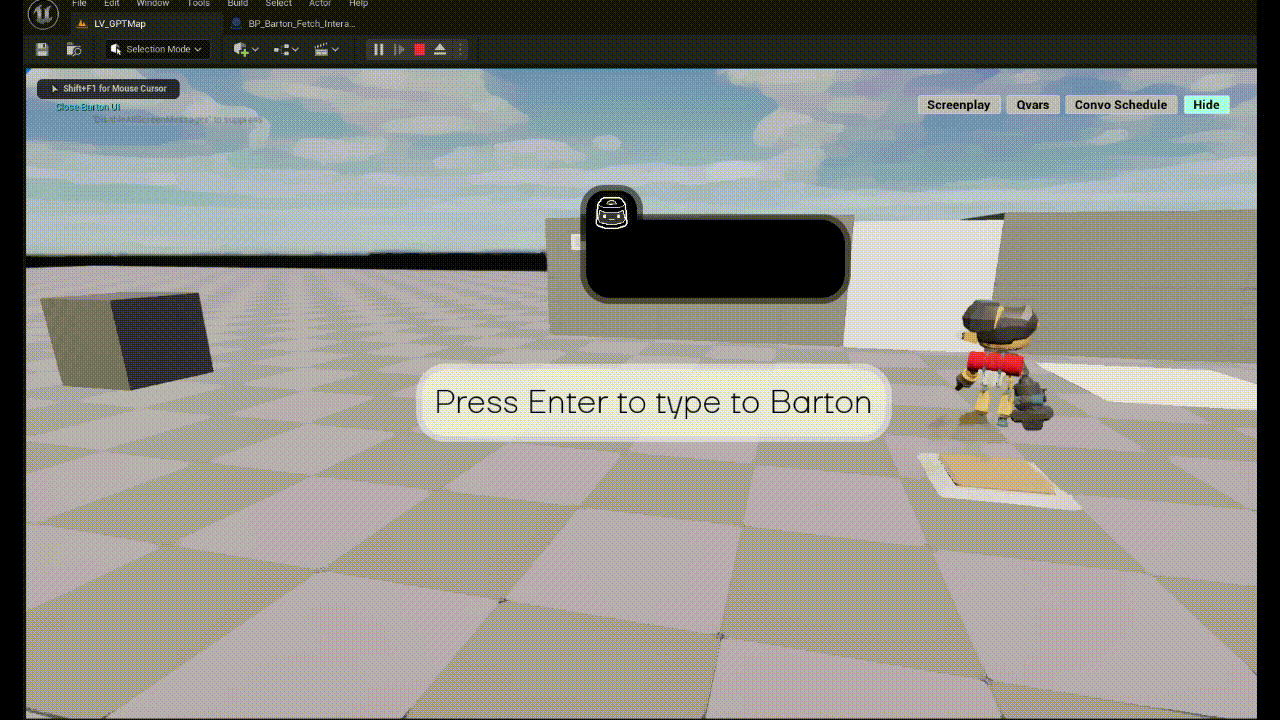Open the quick Add content dropdown

pyautogui.click(x=245, y=49)
